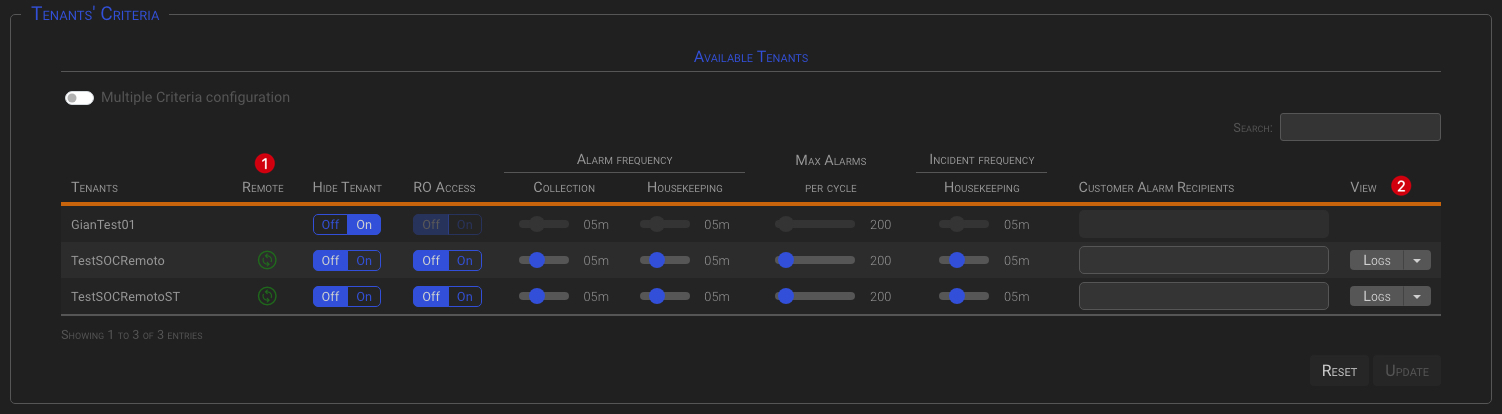Open Logs for TestSOCRemotoST

click(1376, 296)
